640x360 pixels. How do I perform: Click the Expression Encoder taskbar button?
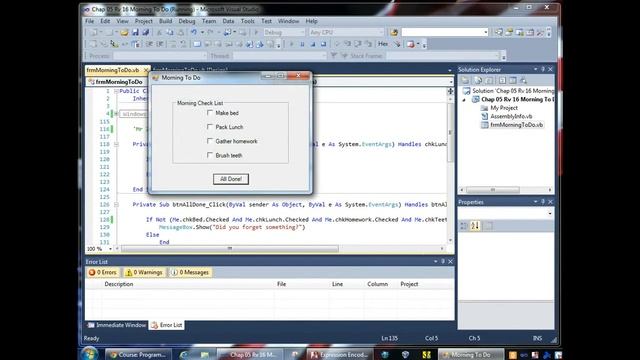pyautogui.click(x=340, y=355)
